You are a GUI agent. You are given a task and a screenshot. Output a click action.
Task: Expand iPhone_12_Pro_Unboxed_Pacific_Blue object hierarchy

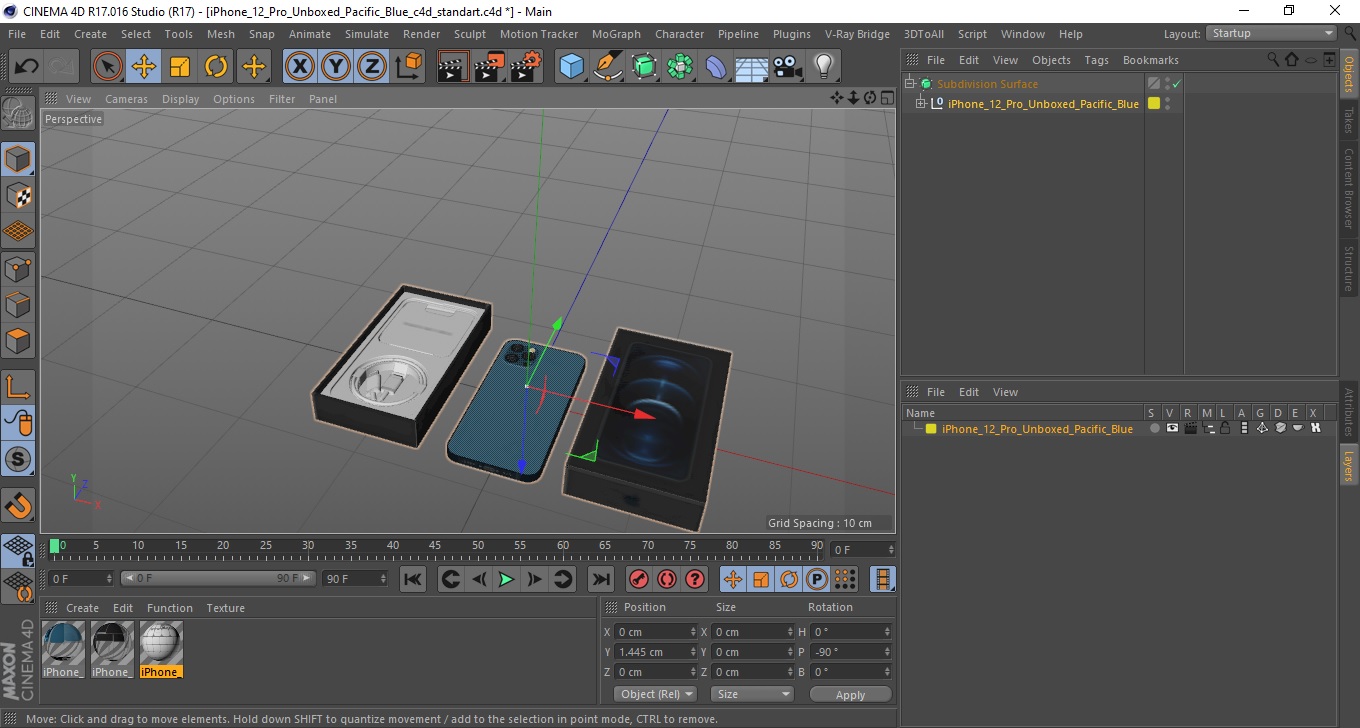pos(921,104)
